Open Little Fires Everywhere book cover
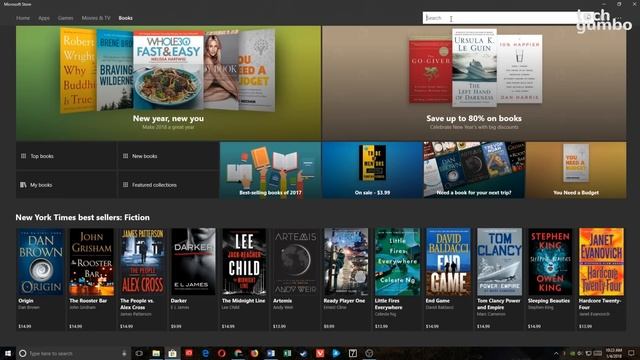 click(x=397, y=262)
